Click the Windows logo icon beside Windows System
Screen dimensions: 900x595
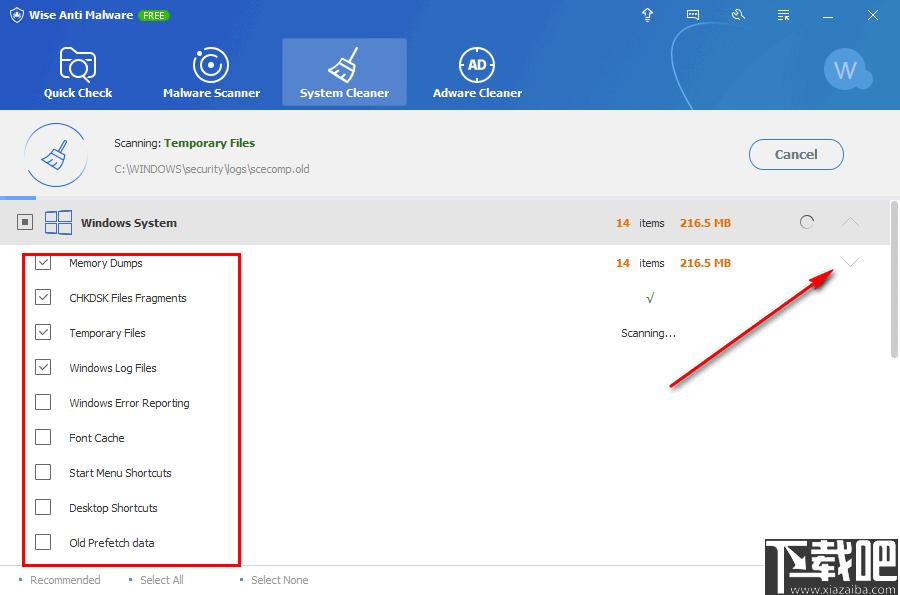tap(59, 223)
